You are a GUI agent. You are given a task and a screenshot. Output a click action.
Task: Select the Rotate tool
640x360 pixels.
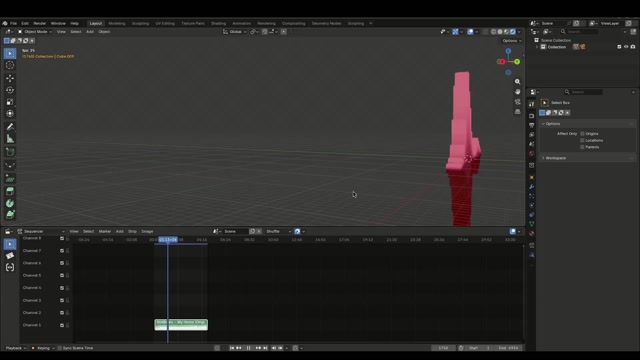coord(10,90)
